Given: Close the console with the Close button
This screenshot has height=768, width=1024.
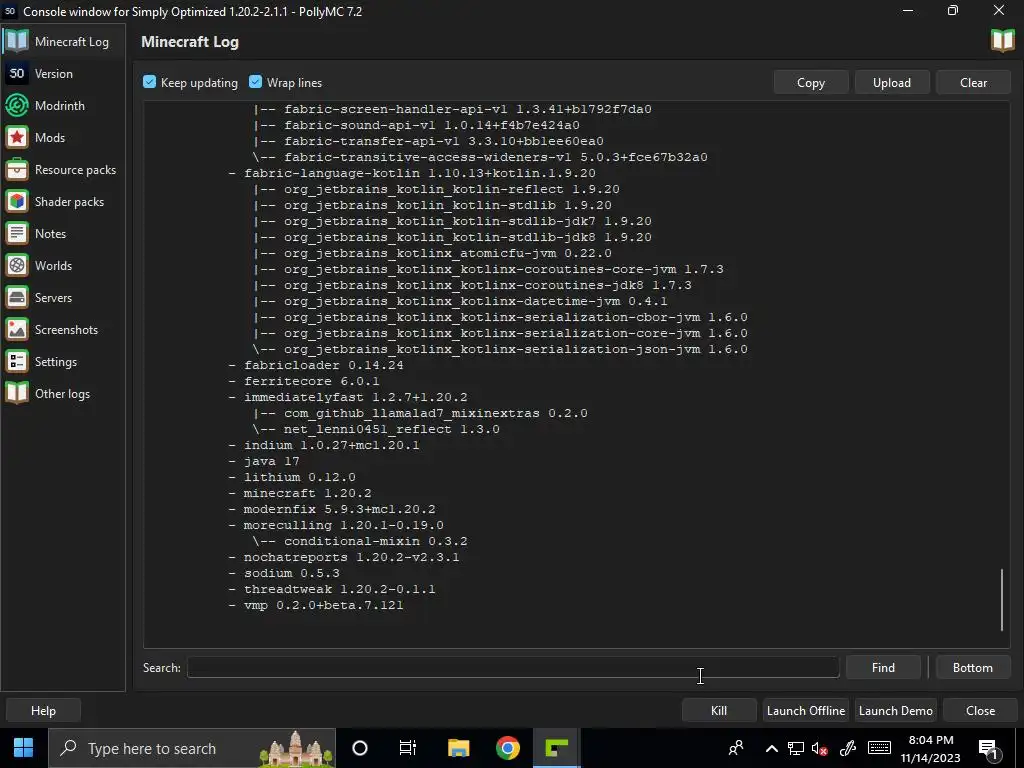Looking at the screenshot, I should (980, 711).
